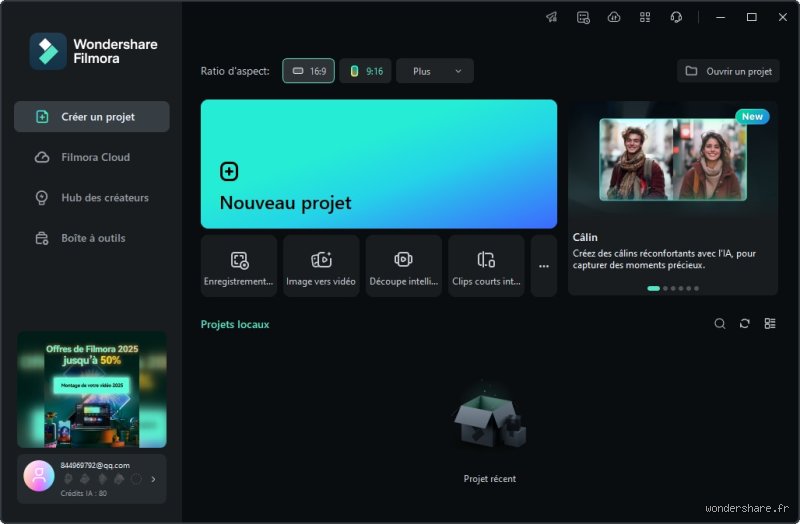This screenshot has width=800, height=524.
Task: Select Créer un projet in sidebar
Action: 92,117
